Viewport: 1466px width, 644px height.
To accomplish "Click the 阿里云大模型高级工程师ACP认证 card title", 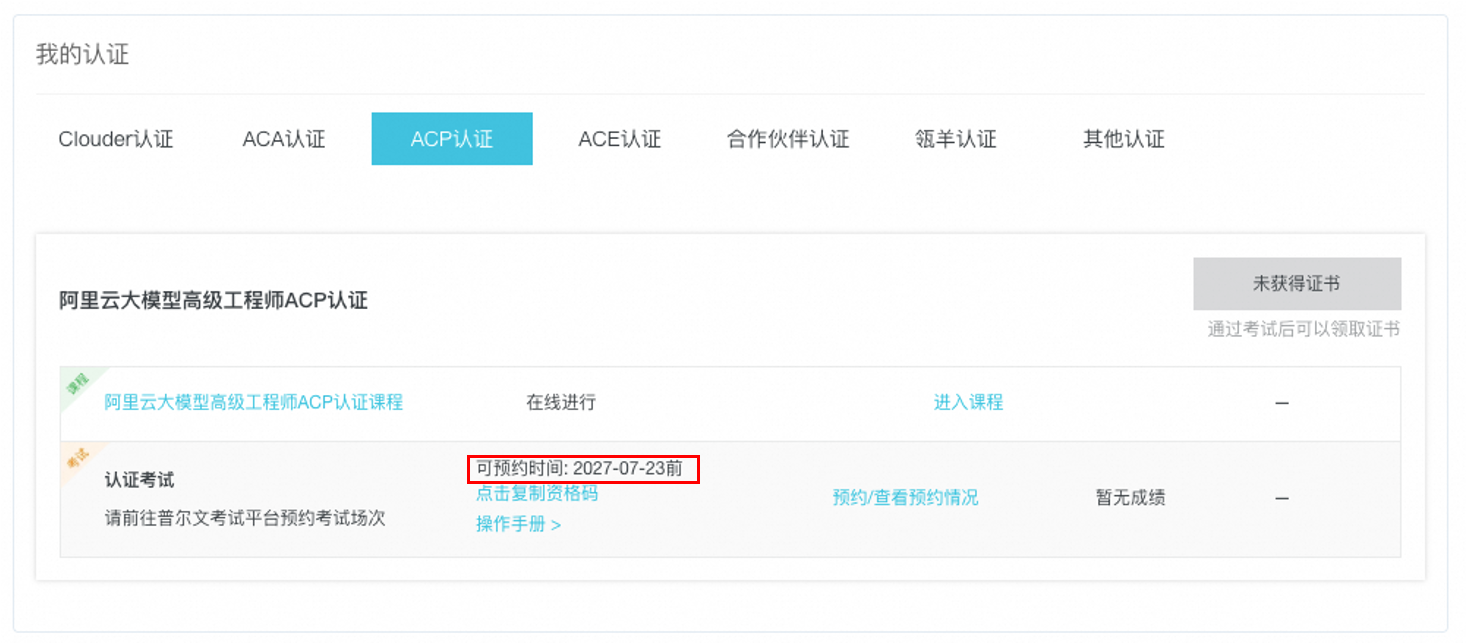I will click(x=214, y=300).
